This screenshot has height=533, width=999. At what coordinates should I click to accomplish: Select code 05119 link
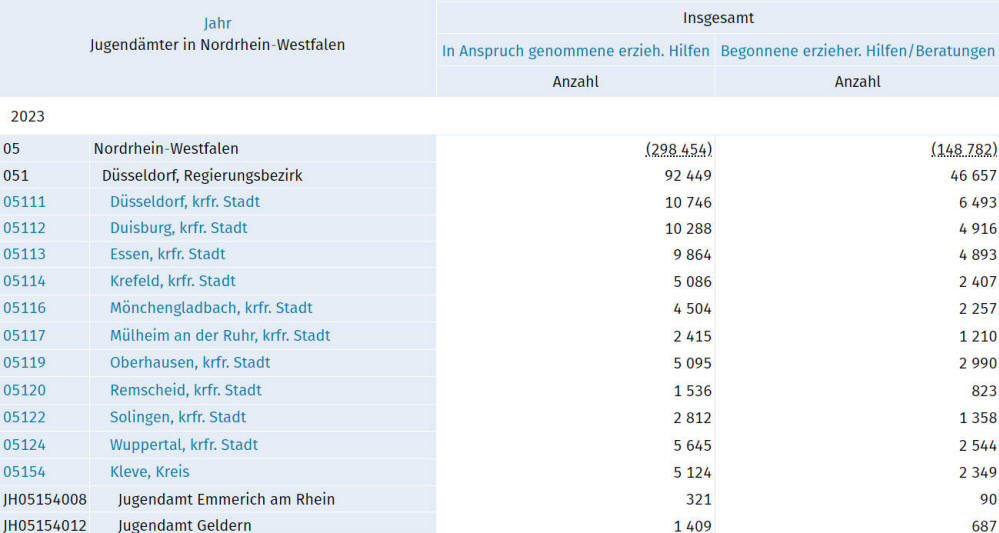(x=24, y=362)
